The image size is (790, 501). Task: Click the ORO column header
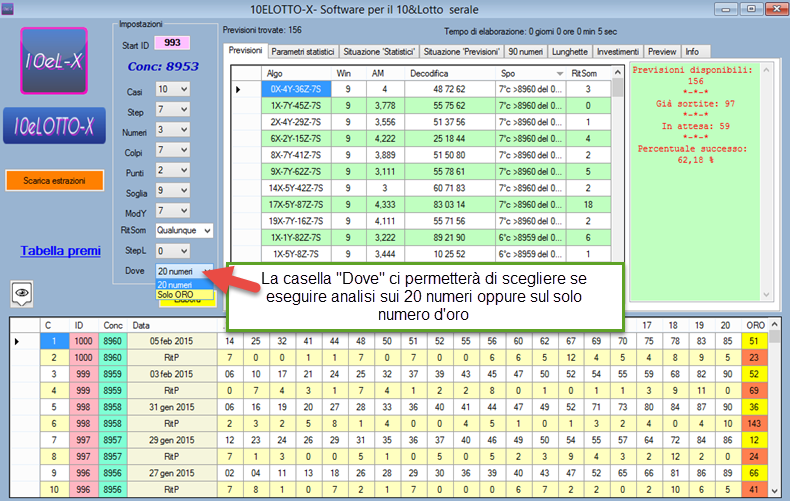[754, 326]
